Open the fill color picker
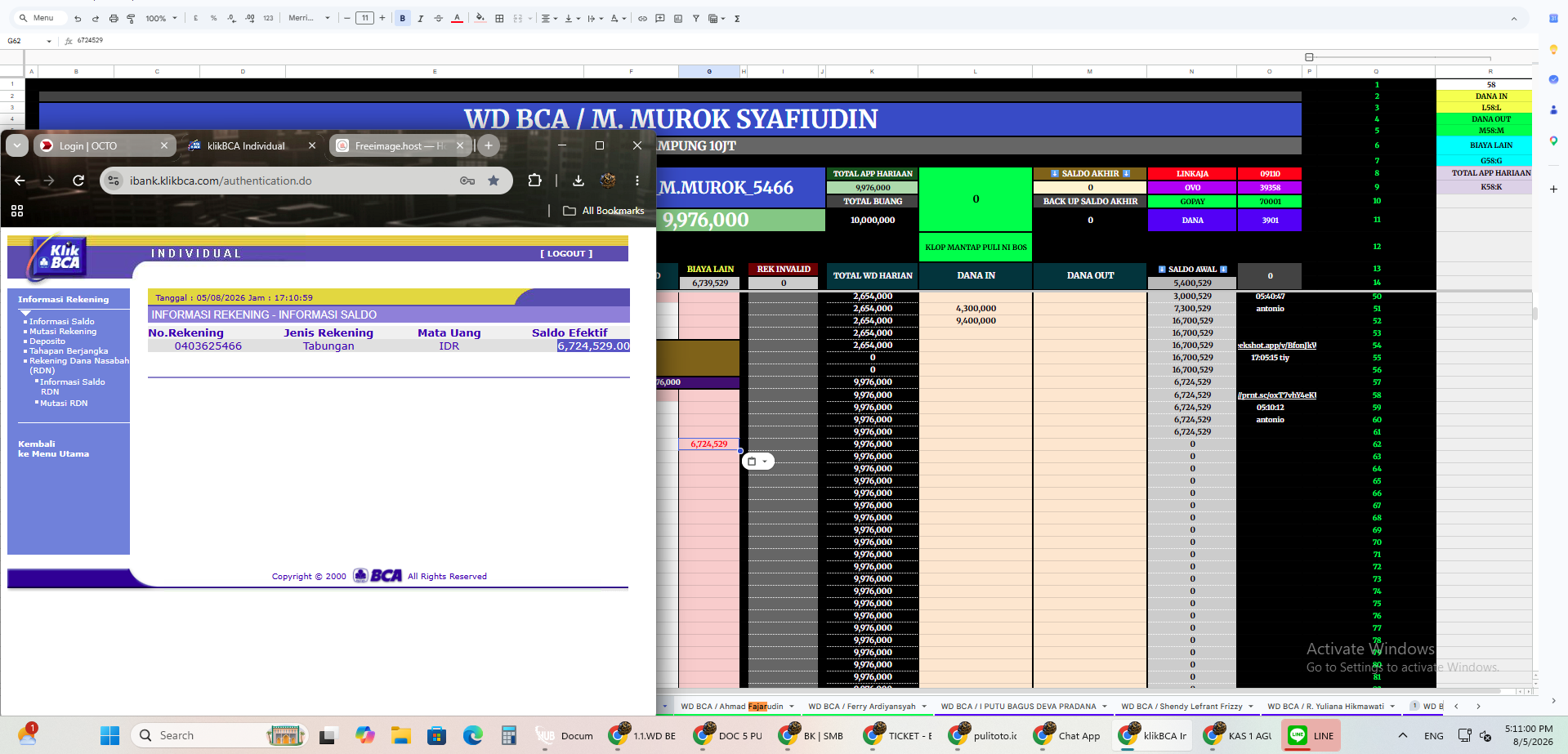The image size is (1568, 754). (480, 18)
